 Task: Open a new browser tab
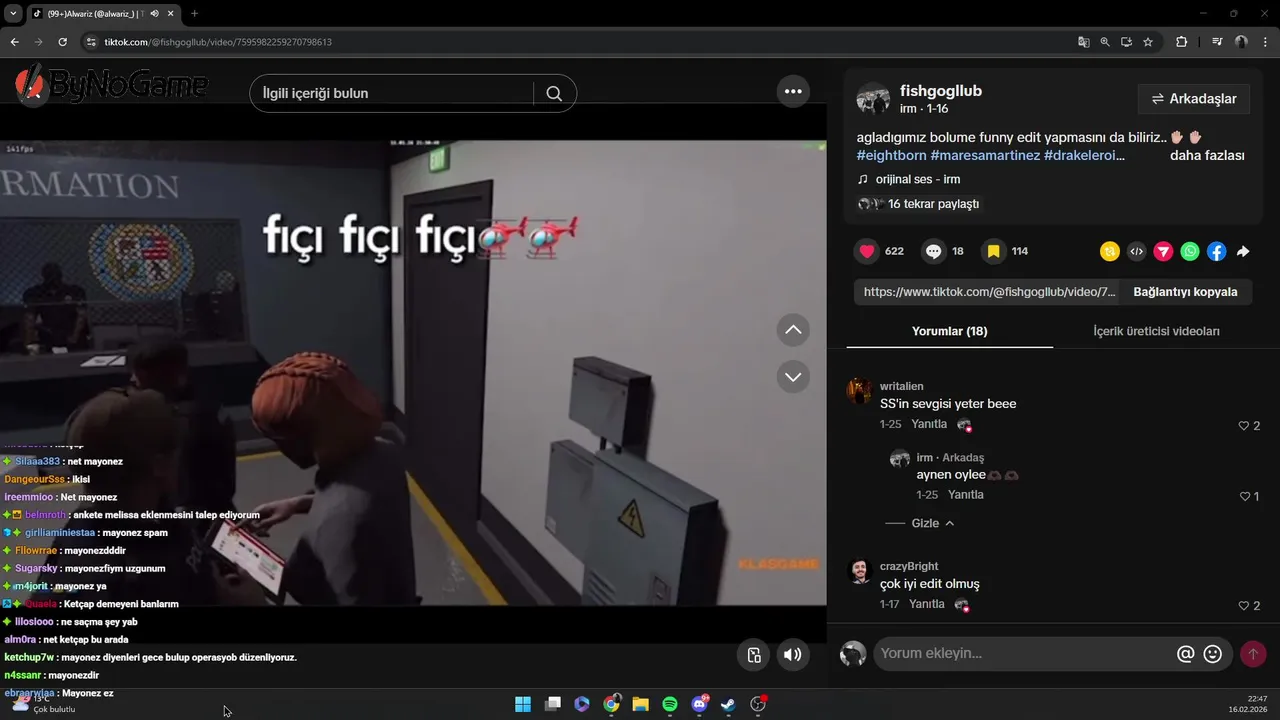coord(194,14)
